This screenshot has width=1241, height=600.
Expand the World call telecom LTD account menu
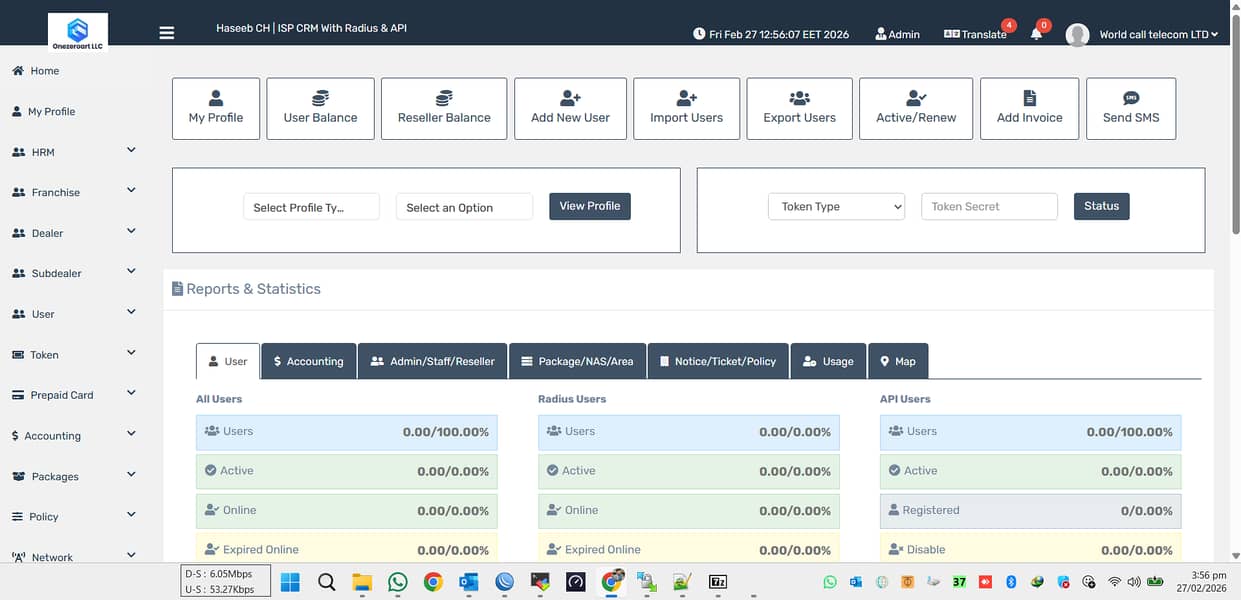(1158, 34)
